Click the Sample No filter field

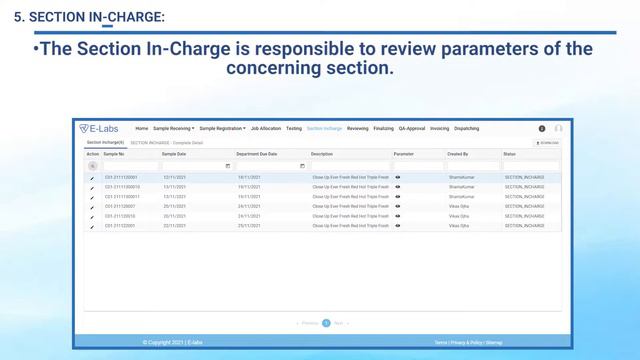[131, 166]
